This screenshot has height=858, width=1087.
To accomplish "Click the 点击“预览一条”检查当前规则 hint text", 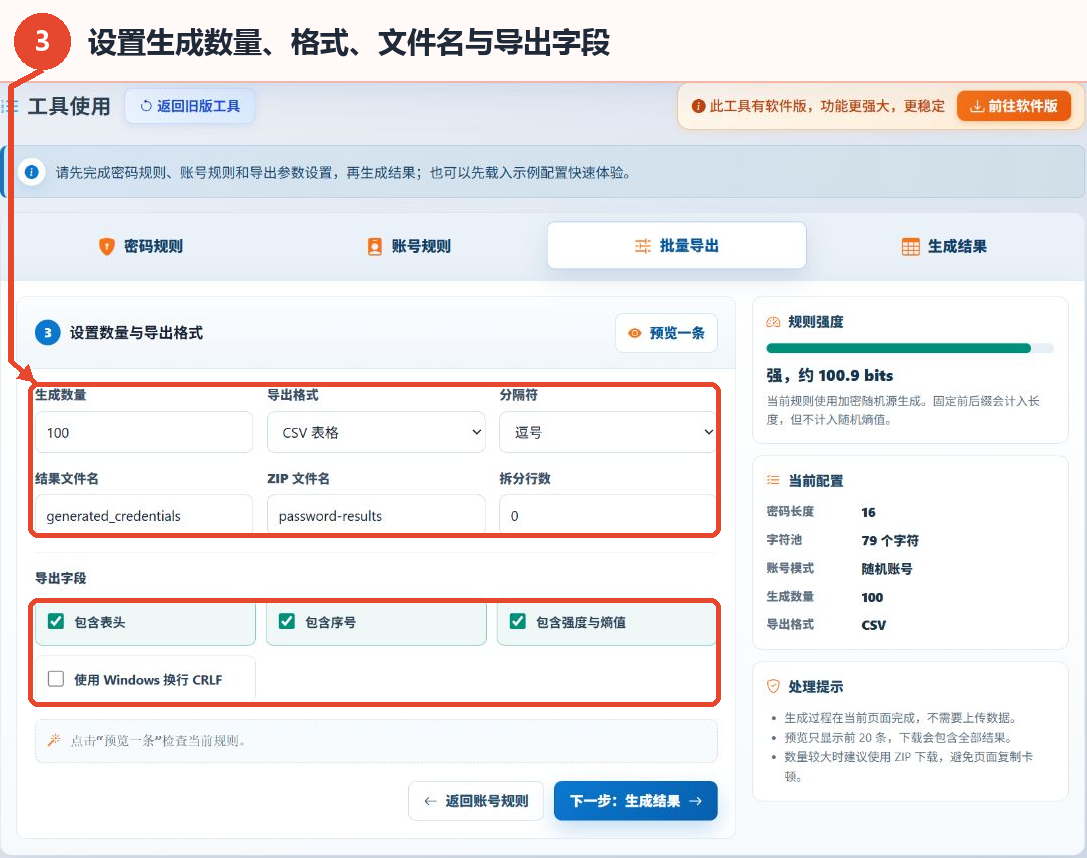I will [x=158, y=740].
